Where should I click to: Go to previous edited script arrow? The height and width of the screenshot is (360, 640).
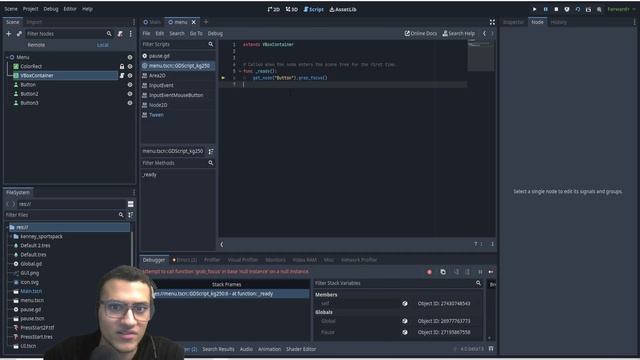click(x=484, y=33)
